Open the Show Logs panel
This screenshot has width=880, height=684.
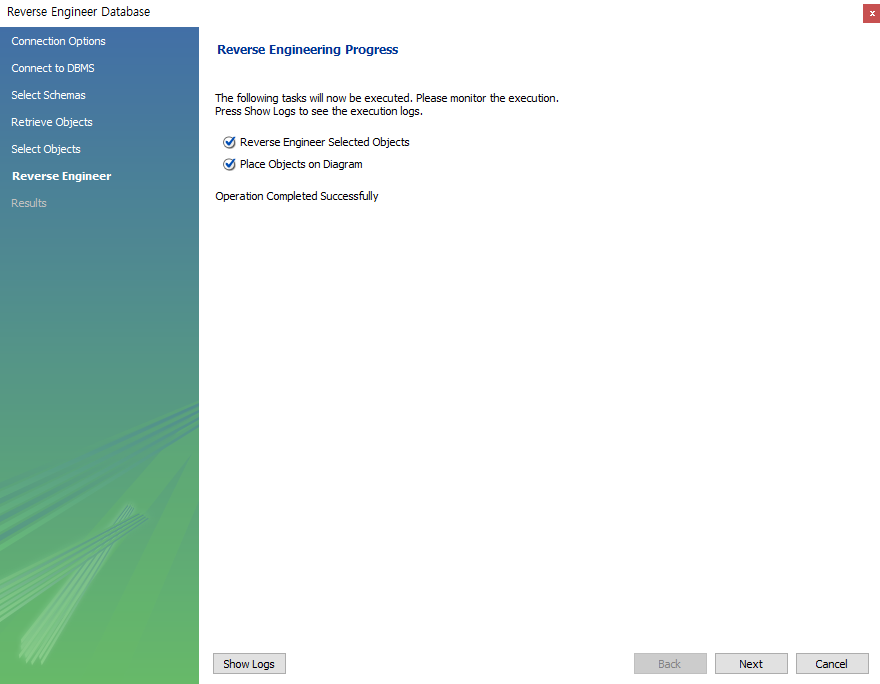point(249,664)
